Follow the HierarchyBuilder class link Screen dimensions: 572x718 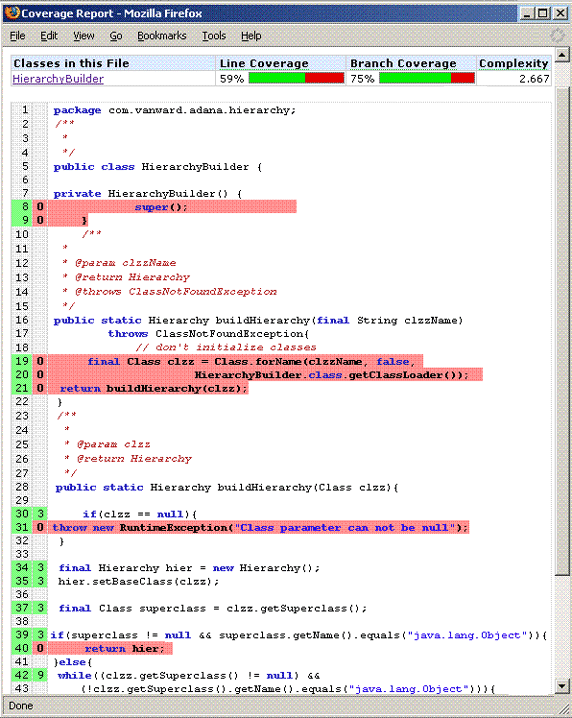[58, 79]
